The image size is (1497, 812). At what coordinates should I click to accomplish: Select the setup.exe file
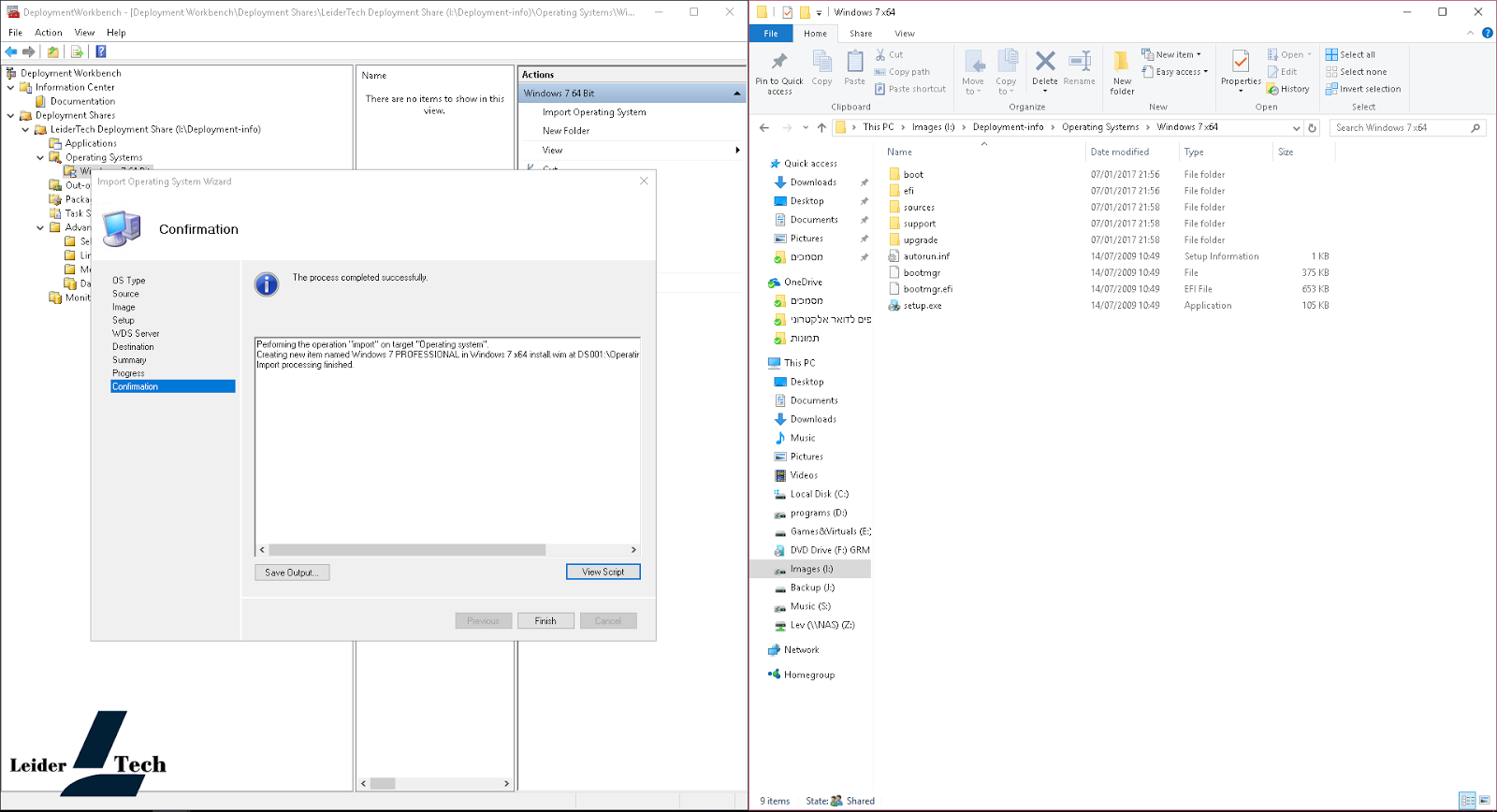coord(923,306)
